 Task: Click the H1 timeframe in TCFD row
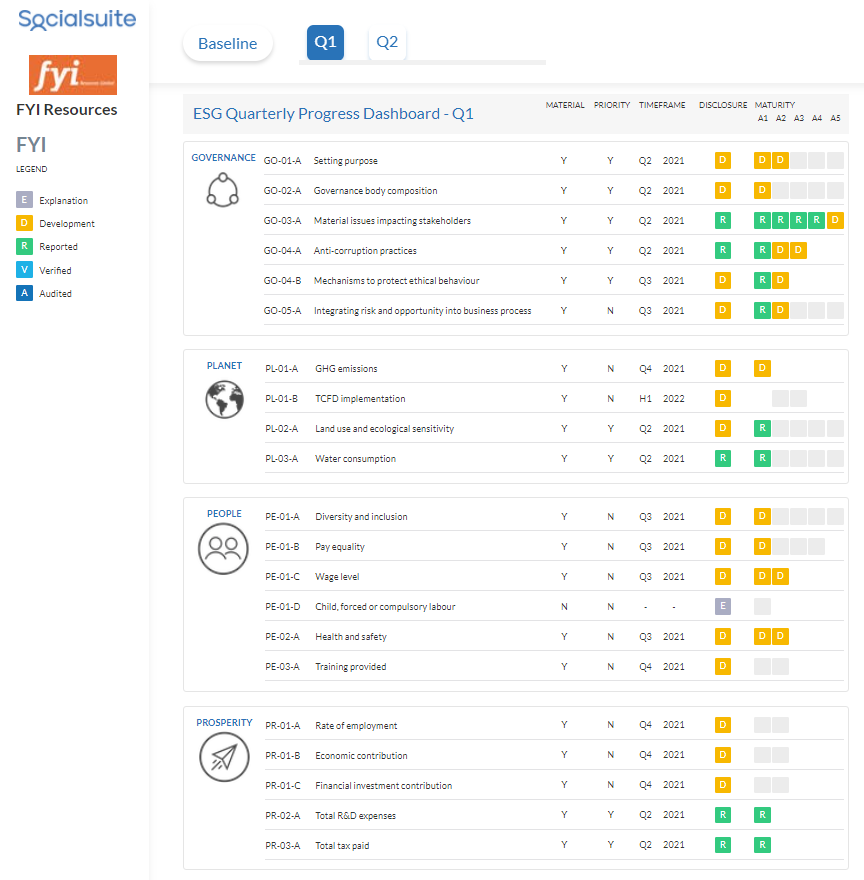point(645,398)
